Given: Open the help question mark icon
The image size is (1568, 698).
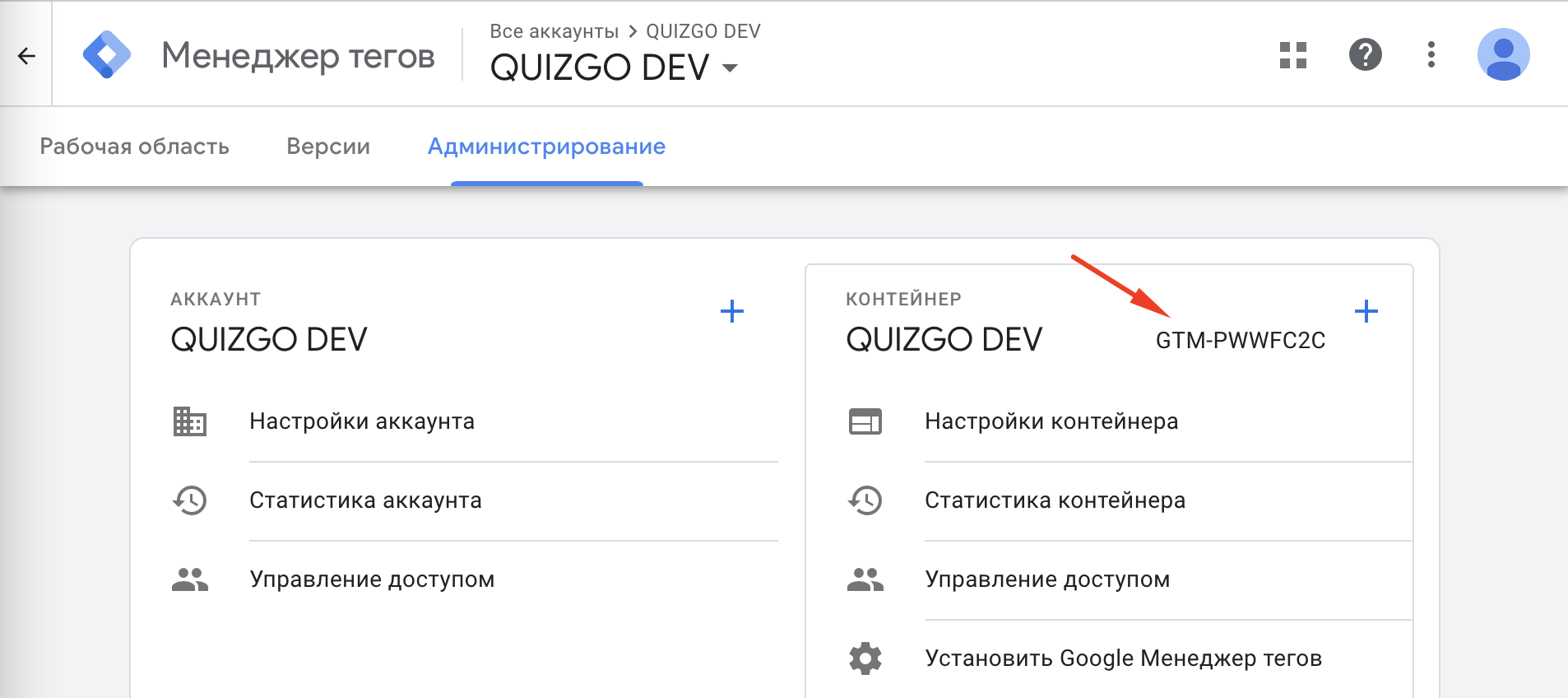Looking at the screenshot, I should (1366, 55).
